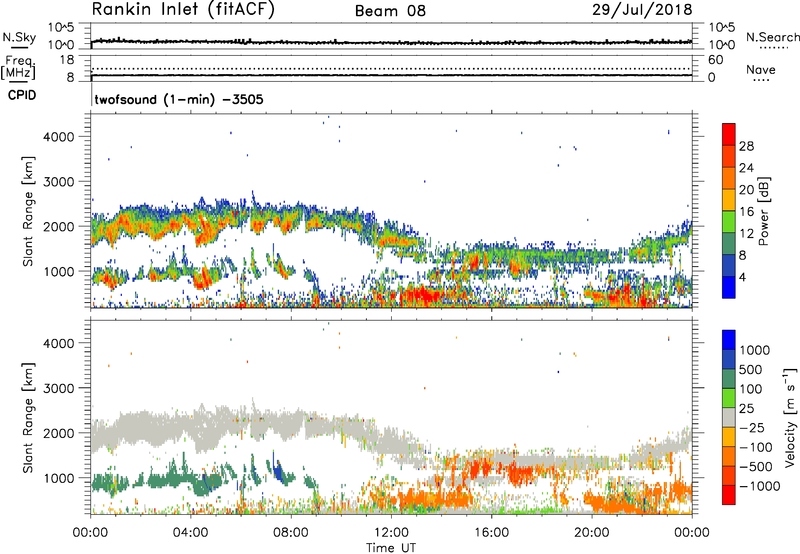This screenshot has width=800, height=554.
Task: Click the '1000' velocity colorbar tick label
Action: [755, 350]
